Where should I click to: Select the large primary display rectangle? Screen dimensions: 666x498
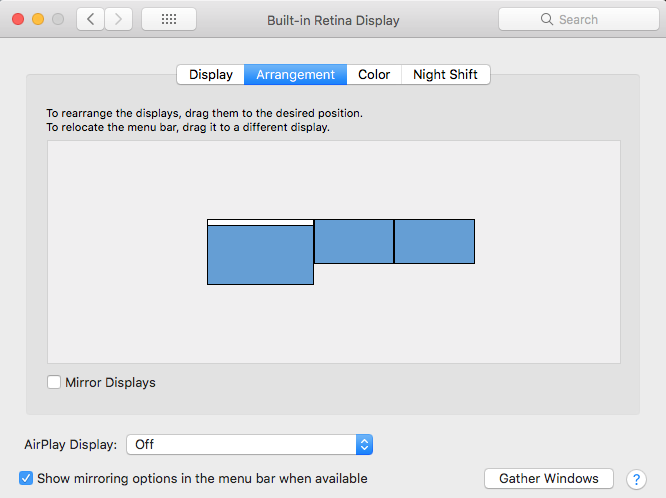click(x=260, y=255)
